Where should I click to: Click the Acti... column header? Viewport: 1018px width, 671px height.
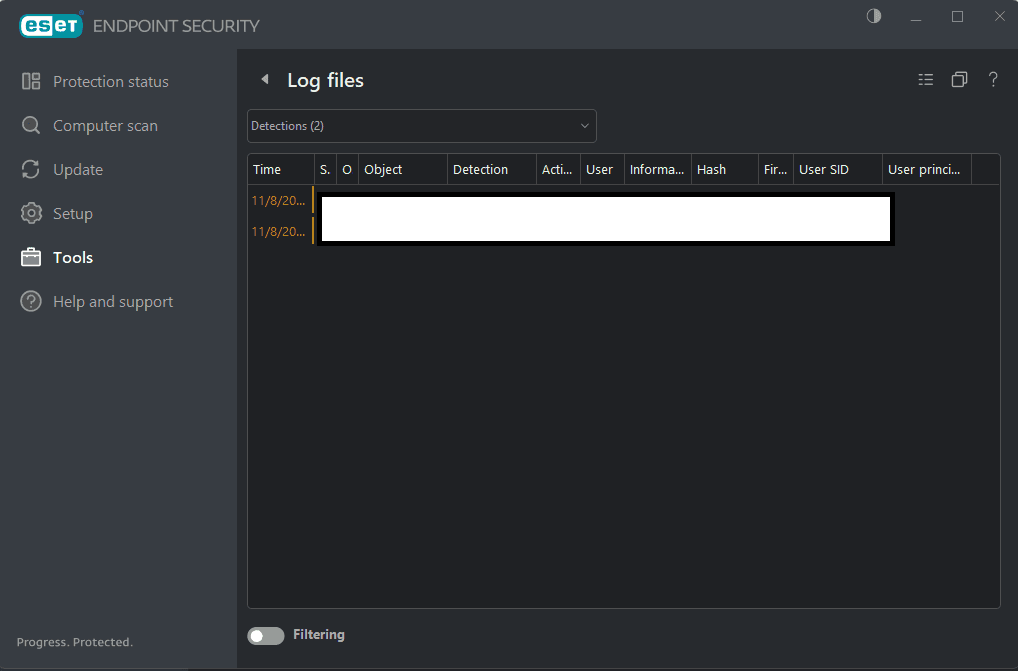pyautogui.click(x=558, y=169)
